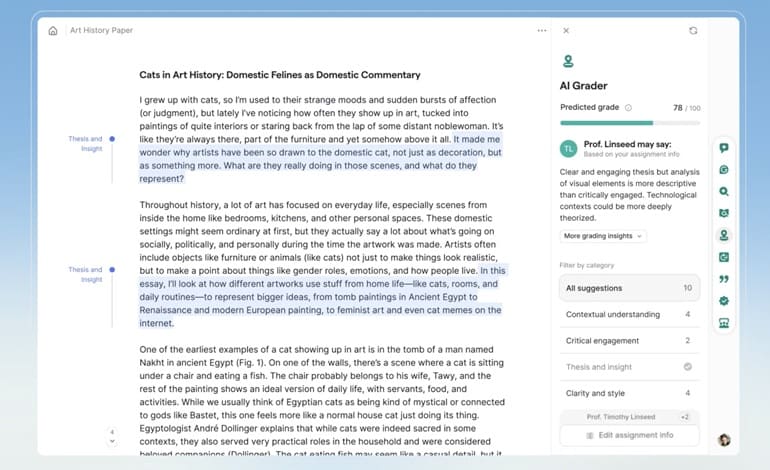This screenshot has height=470, width=770.
Task: Expand the suggestion counter chevron at bottom left
Action: point(112,438)
